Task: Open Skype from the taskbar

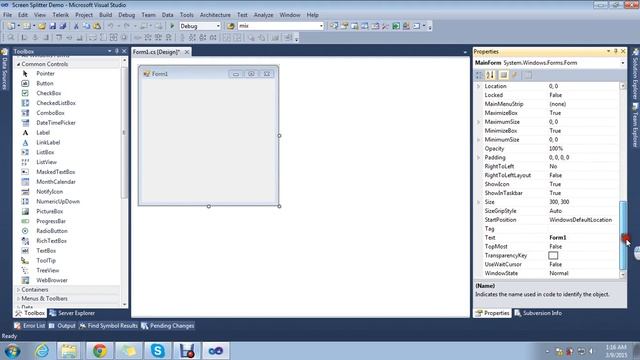Action: [x=158, y=351]
